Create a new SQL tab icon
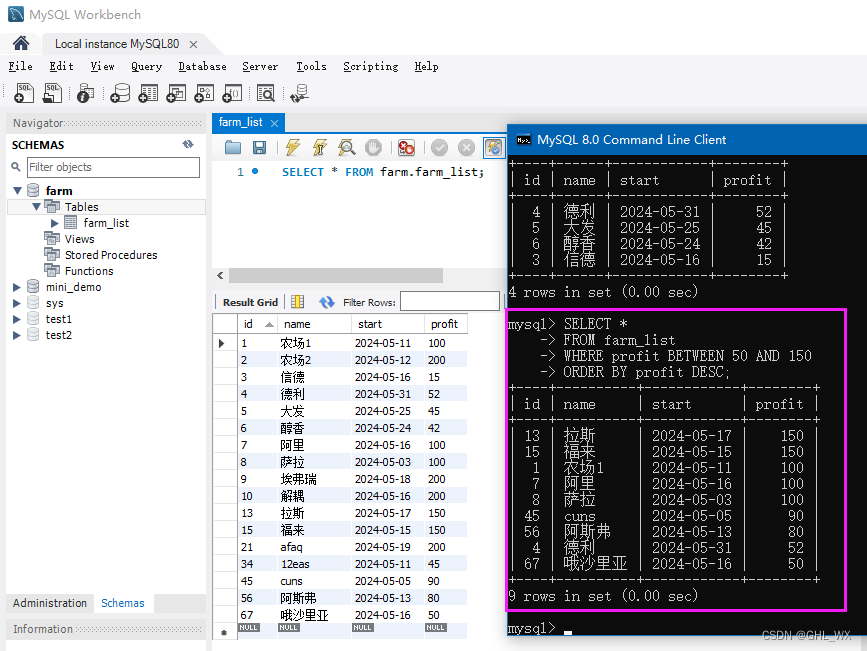 point(24,93)
